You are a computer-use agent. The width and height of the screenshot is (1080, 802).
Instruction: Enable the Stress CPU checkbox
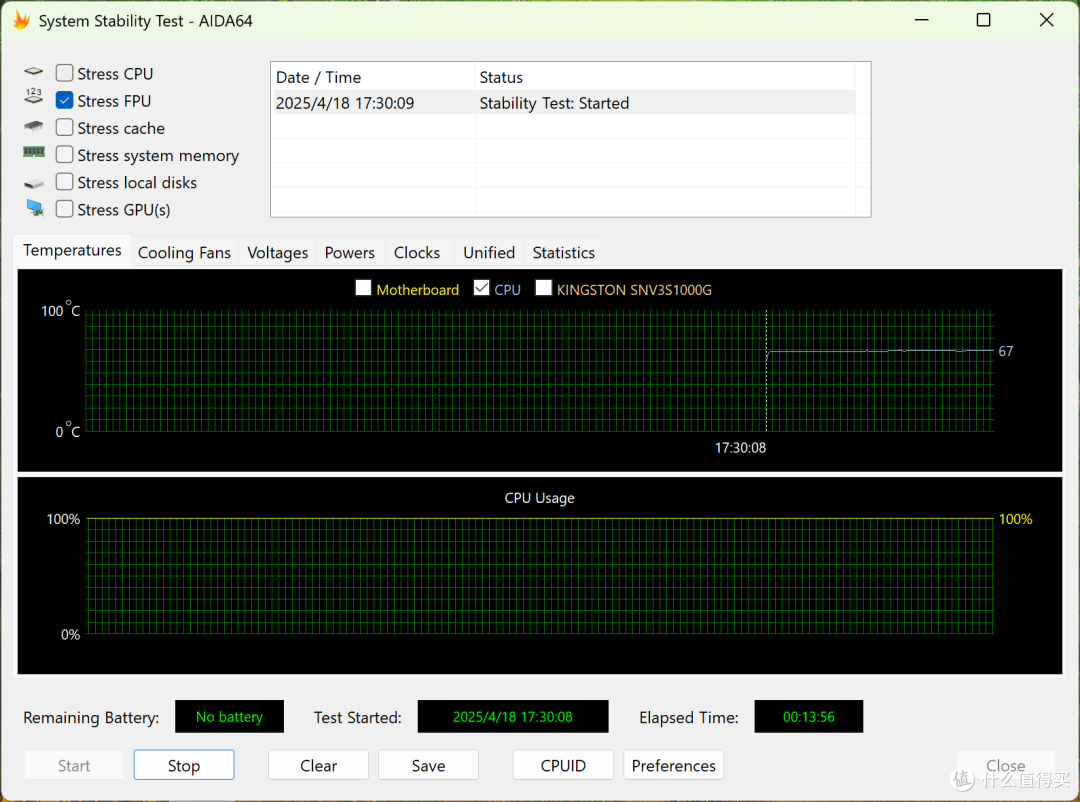(64, 73)
